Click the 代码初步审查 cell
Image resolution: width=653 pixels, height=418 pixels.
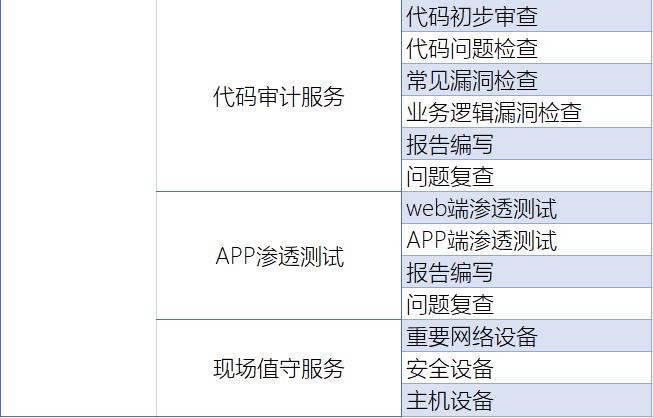[x=527, y=16]
